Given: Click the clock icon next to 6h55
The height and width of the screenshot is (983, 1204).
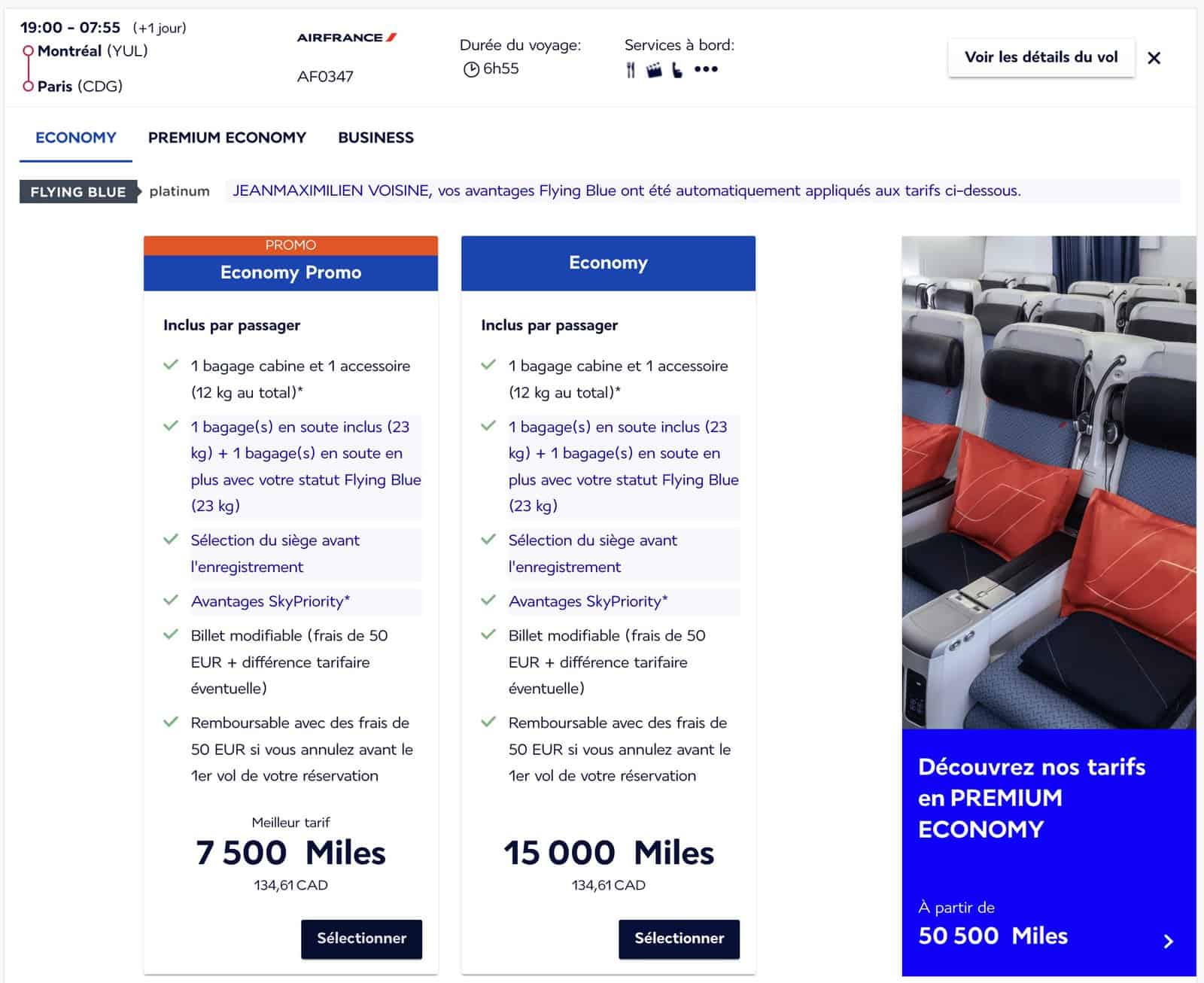Looking at the screenshot, I should (x=473, y=70).
